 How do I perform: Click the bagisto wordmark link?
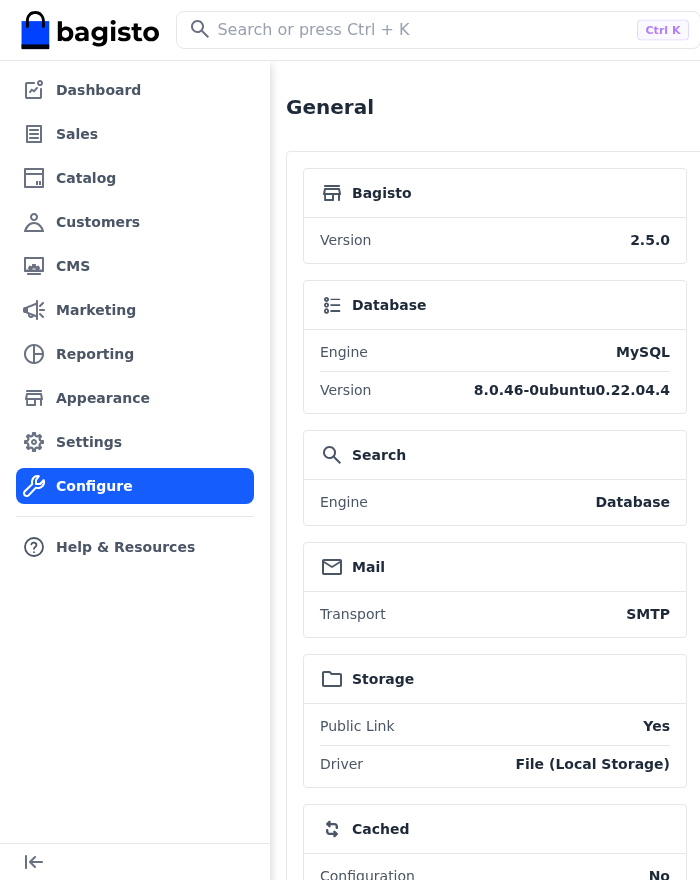click(x=108, y=32)
